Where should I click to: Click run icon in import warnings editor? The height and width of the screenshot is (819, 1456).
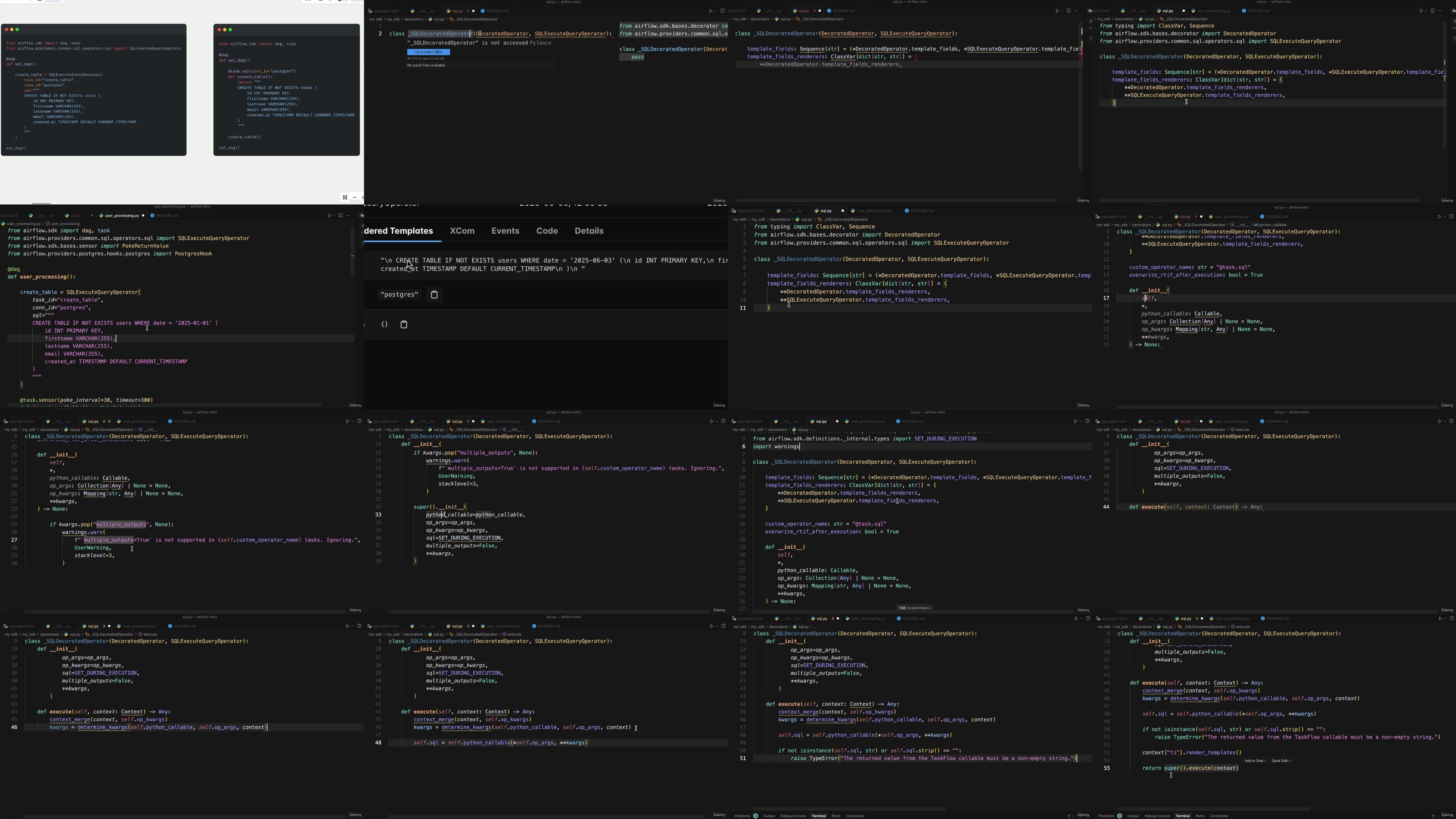pyautogui.click(x=1075, y=421)
